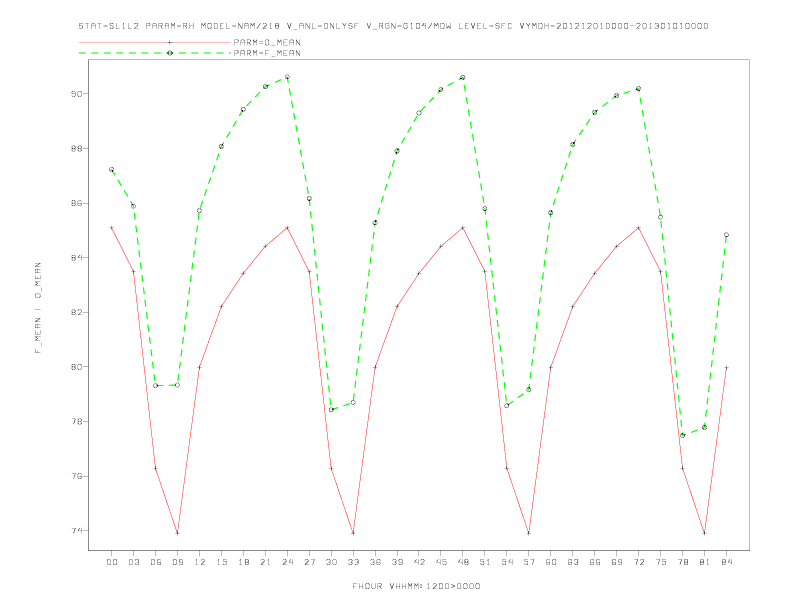Screen dimensions: 792x612
Task: Click the x-axis tick label 09
Action: pyautogui.click(x=177, y=562)
